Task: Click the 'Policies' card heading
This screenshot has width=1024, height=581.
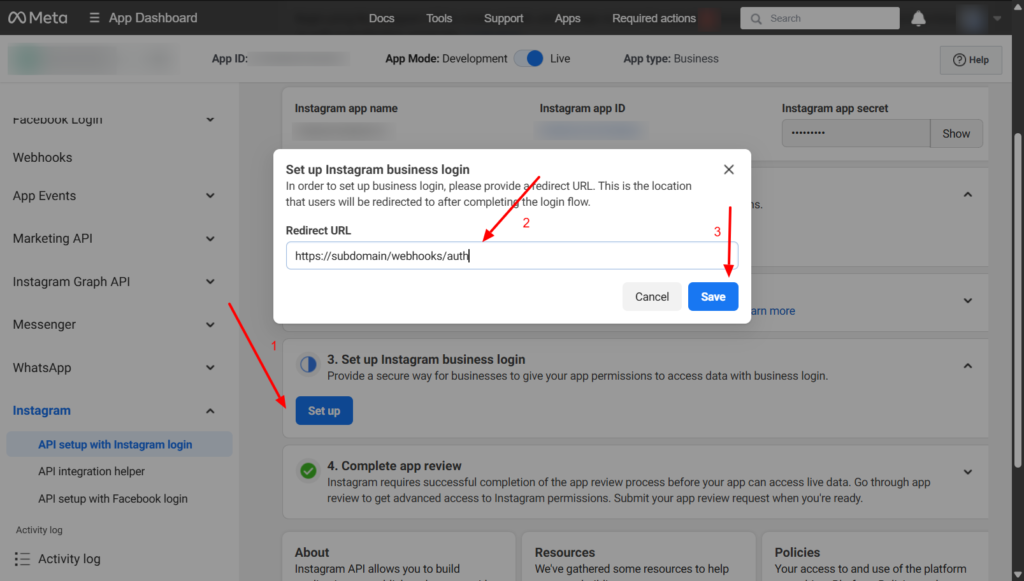Action: [x=797, y=552]
